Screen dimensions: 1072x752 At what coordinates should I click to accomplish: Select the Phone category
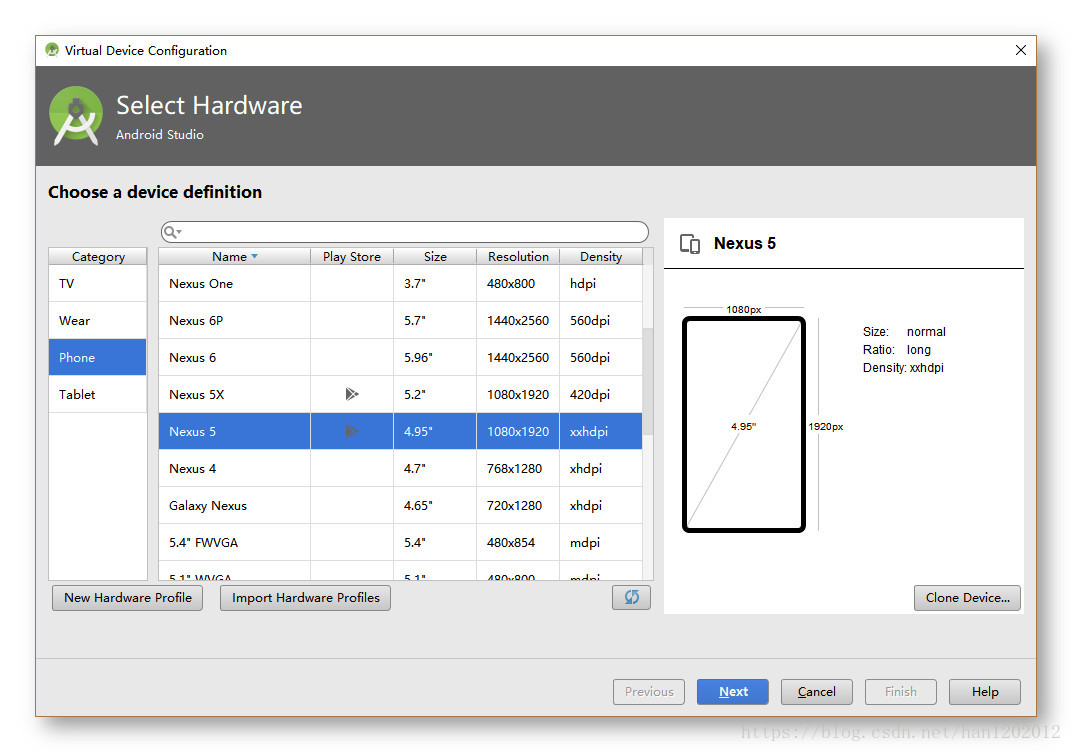(98, 358)
